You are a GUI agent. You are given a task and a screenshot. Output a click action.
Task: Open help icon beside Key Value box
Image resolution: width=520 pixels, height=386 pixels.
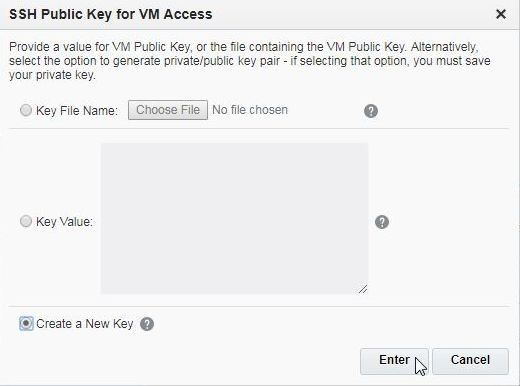[382, 222]
